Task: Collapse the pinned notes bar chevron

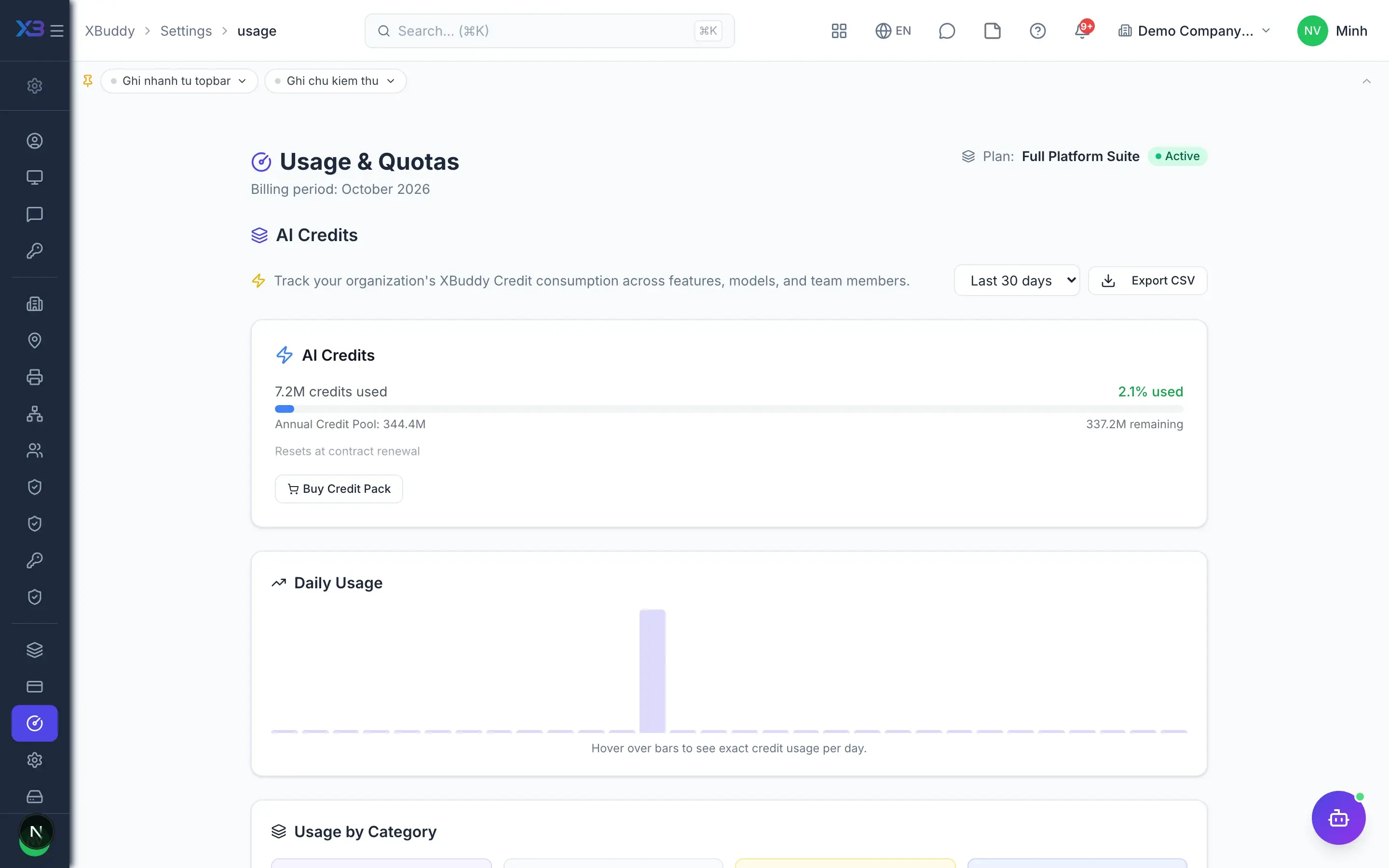Action: pyautogui.click(x=1367, y=81)
